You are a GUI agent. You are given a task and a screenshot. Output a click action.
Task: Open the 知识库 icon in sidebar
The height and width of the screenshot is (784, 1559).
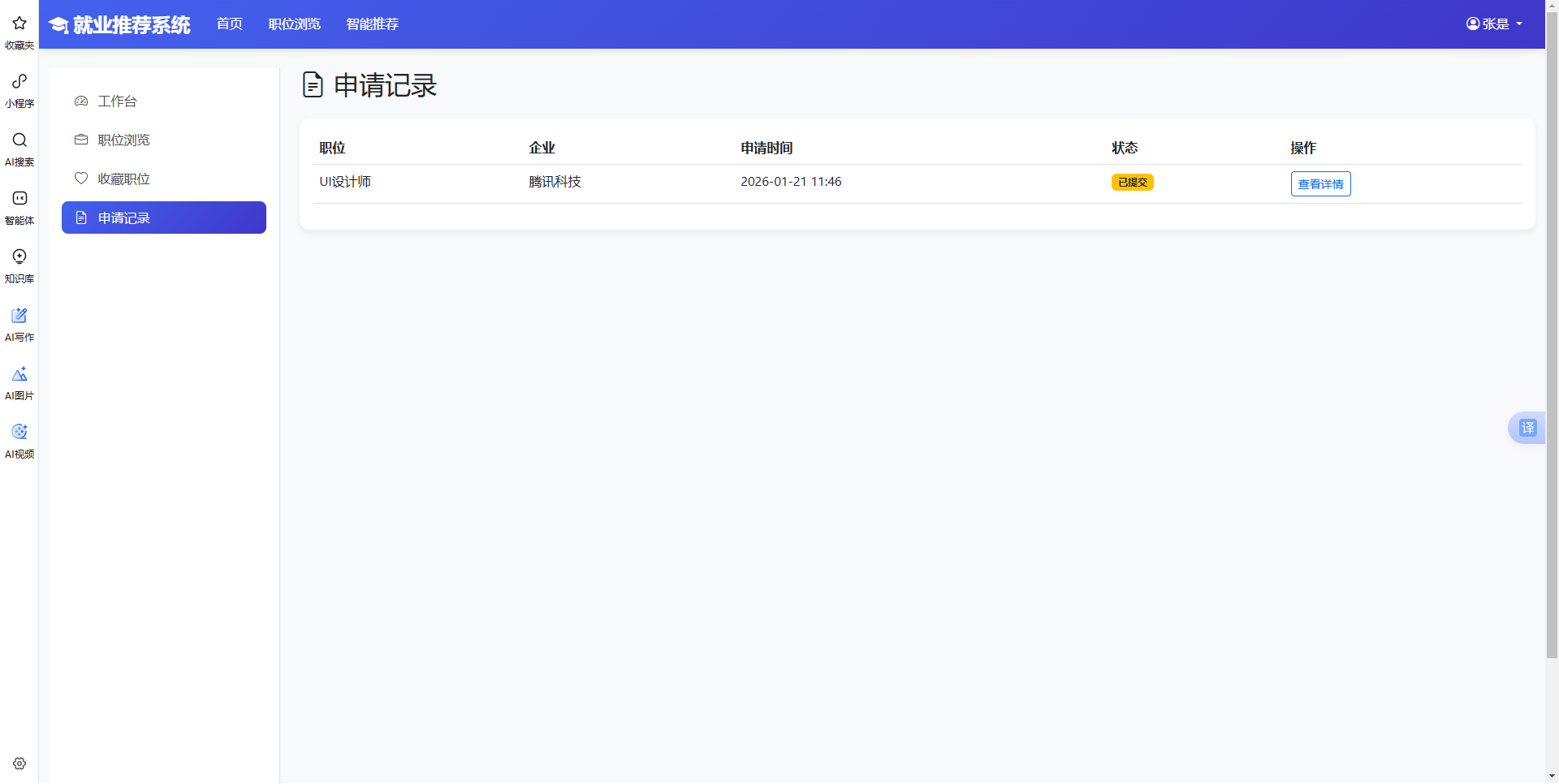point(19,256)
